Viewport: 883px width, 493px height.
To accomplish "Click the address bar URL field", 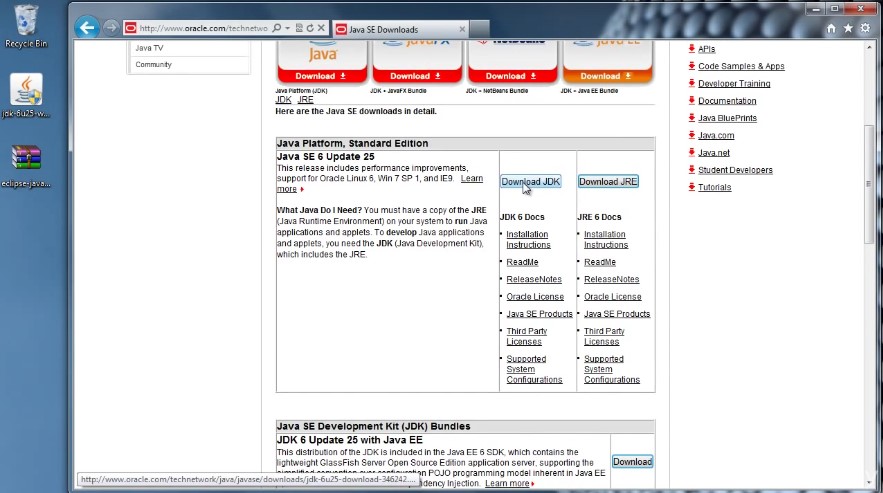I will coord(203,28).
